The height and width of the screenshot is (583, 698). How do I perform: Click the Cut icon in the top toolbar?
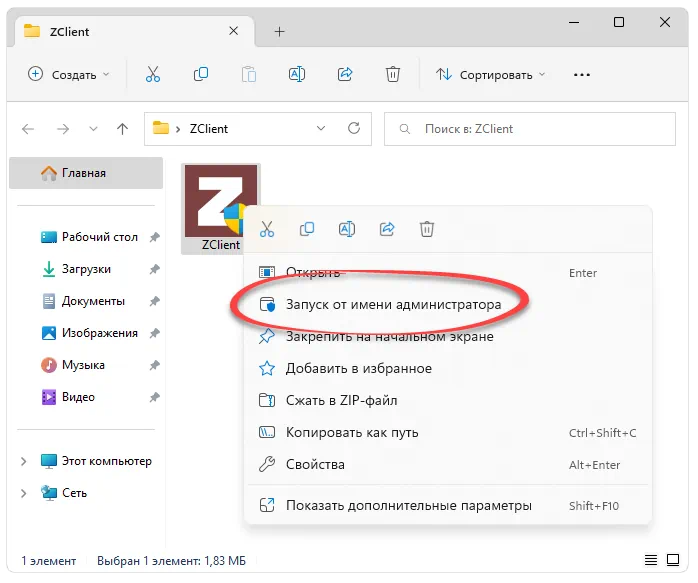[x=153, y=74]
